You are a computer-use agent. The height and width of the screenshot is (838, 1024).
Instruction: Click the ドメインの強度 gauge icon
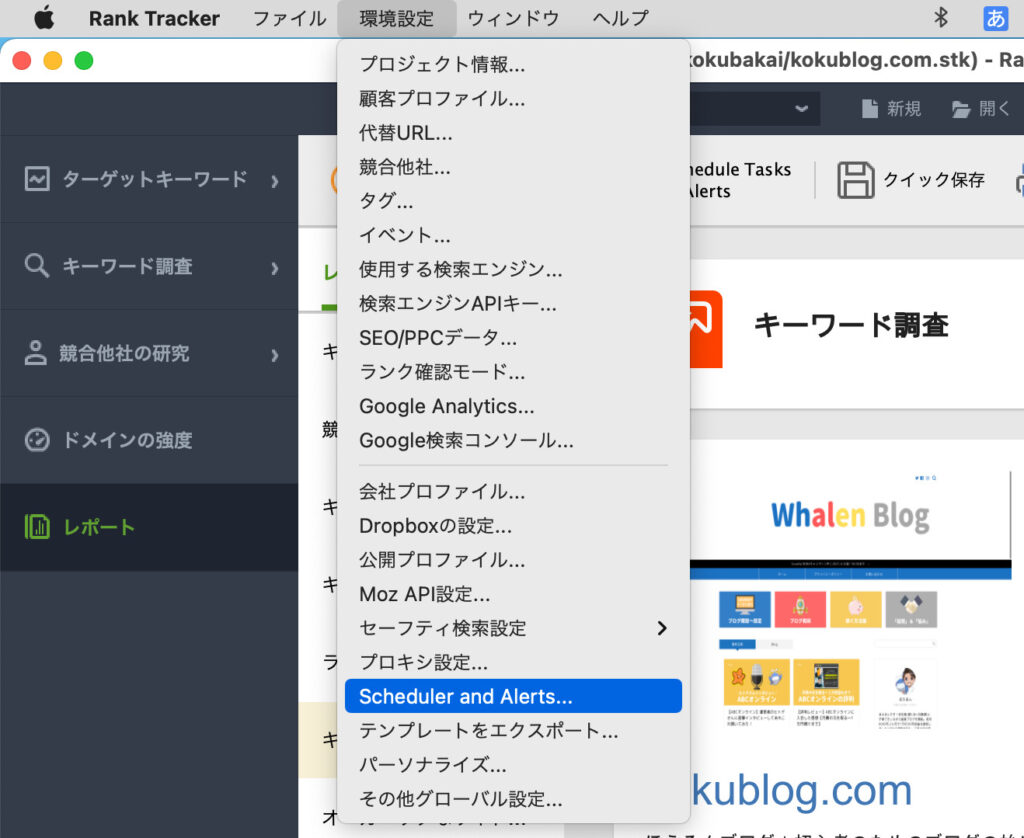[x=37, y=440]
